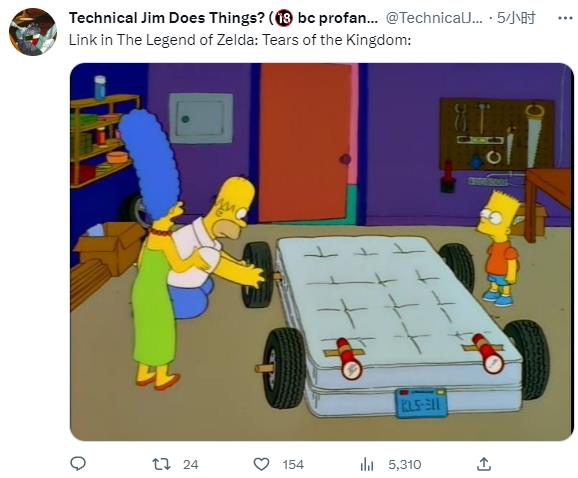
Task: Share the tweet via upload arrow icon
Action: 484,464
